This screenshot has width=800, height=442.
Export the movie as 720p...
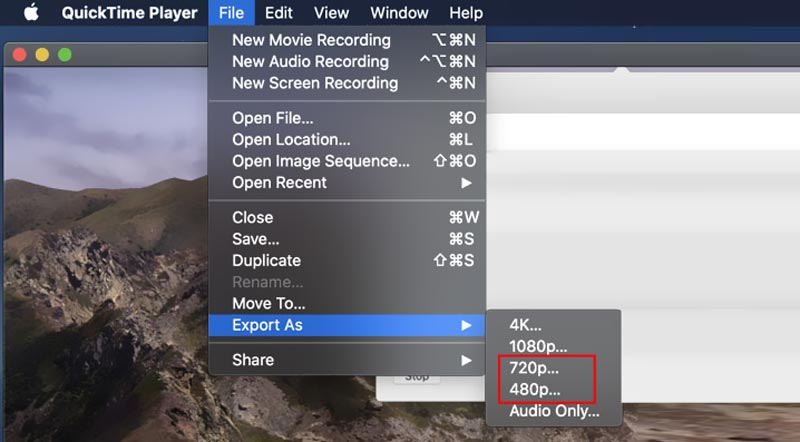pyautogui.click(x=554, y=367)
